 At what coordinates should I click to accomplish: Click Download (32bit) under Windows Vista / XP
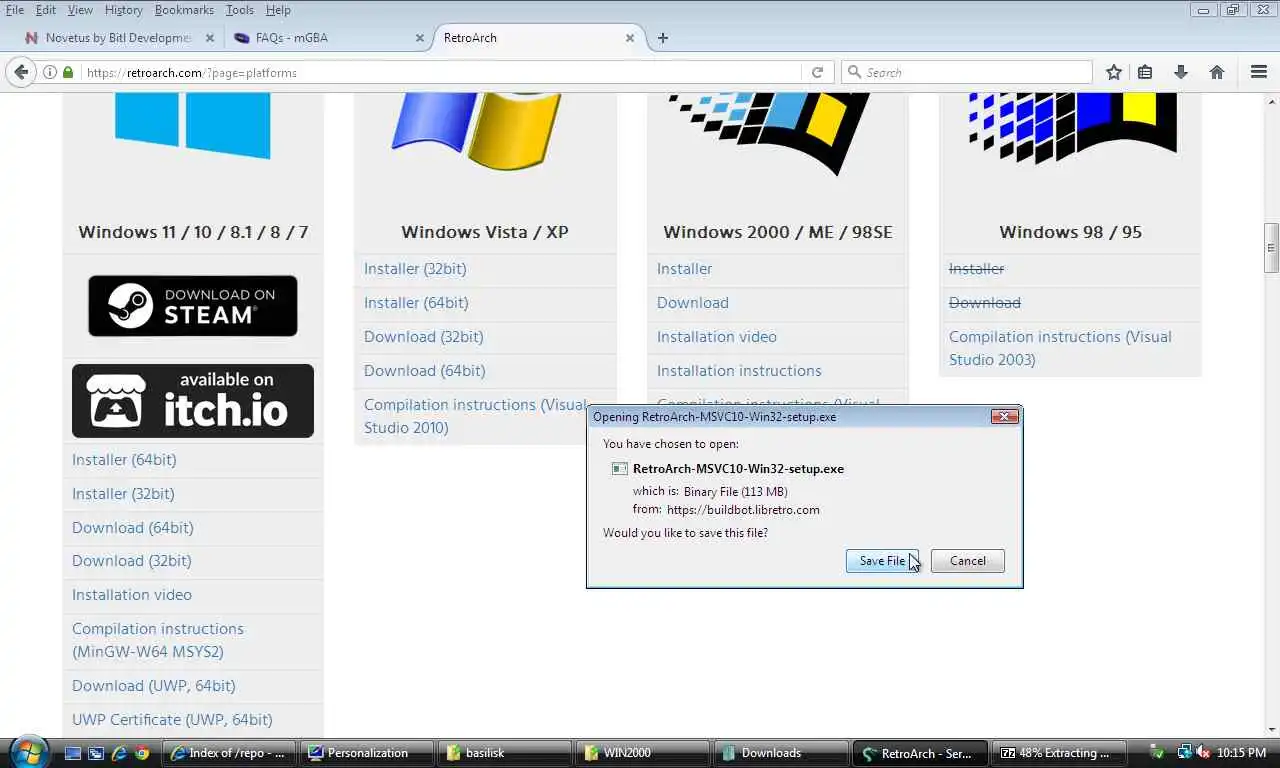point(424,337)
